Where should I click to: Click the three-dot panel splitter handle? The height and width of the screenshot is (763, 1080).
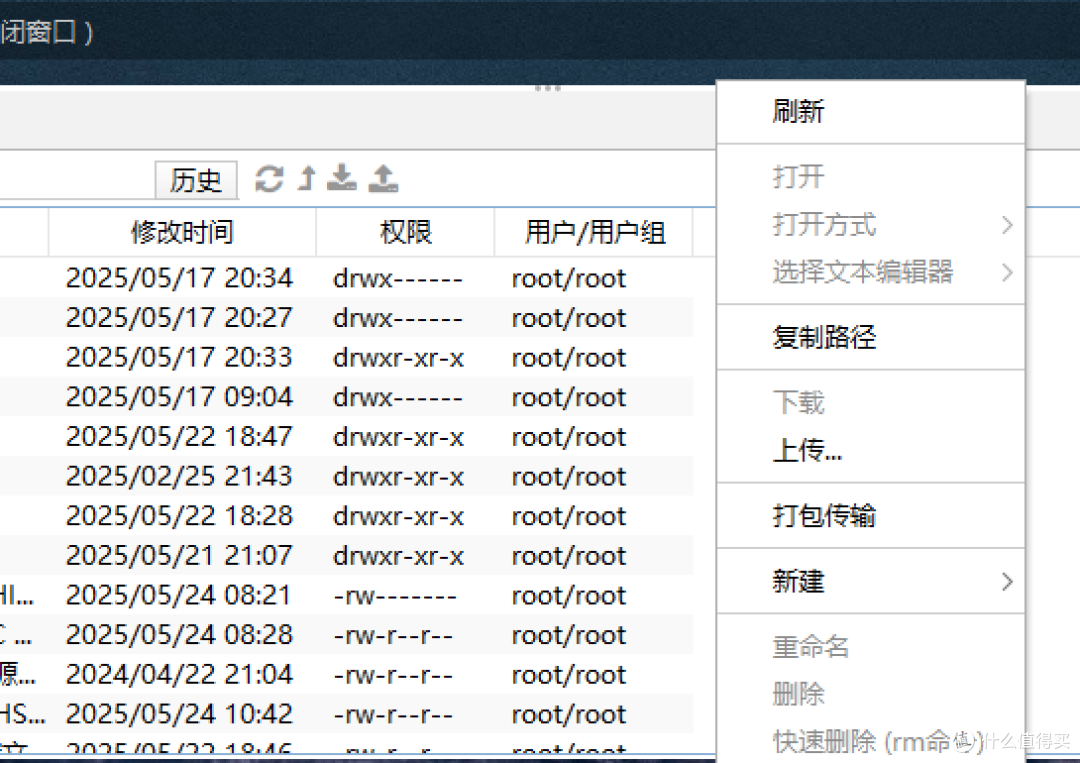[x=548, y=88]
